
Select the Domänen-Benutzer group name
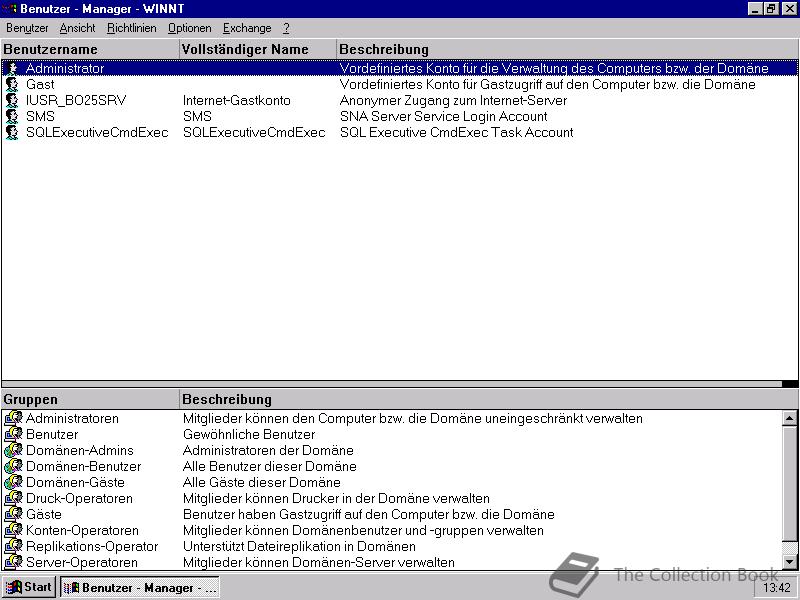(83, 466)
